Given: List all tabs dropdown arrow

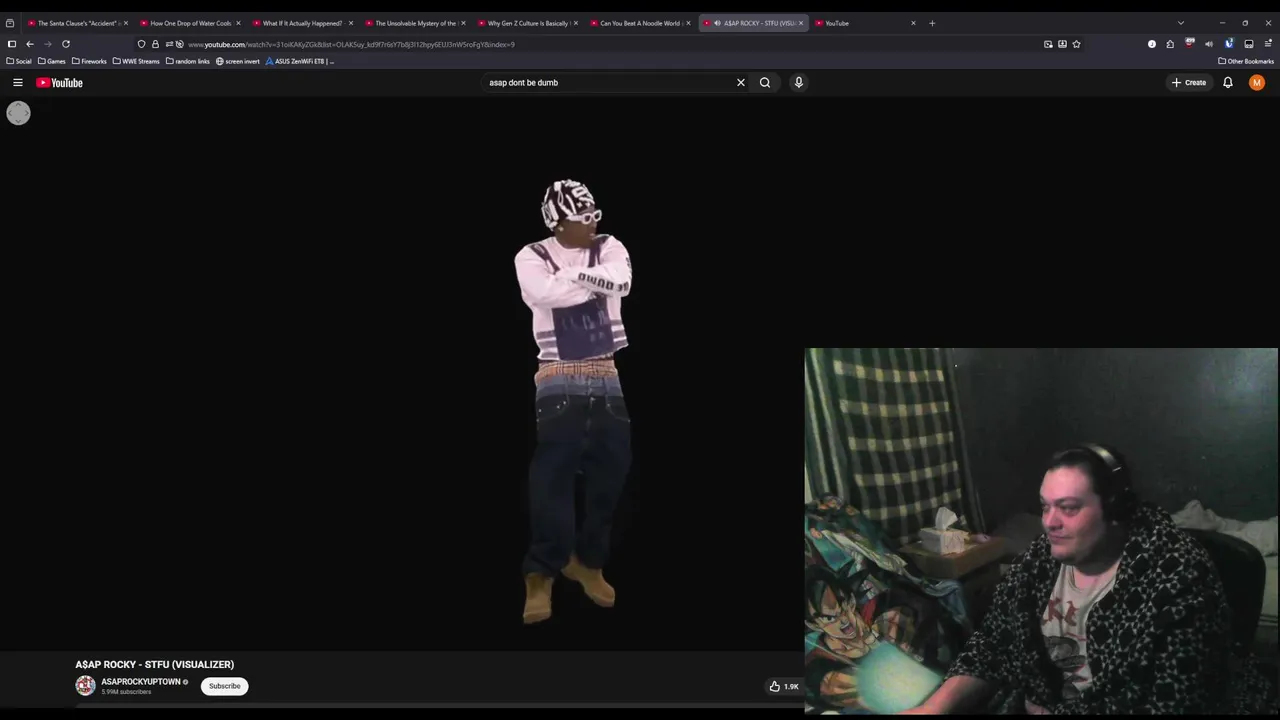Looking at the screenshot, I should (1181, 23).
